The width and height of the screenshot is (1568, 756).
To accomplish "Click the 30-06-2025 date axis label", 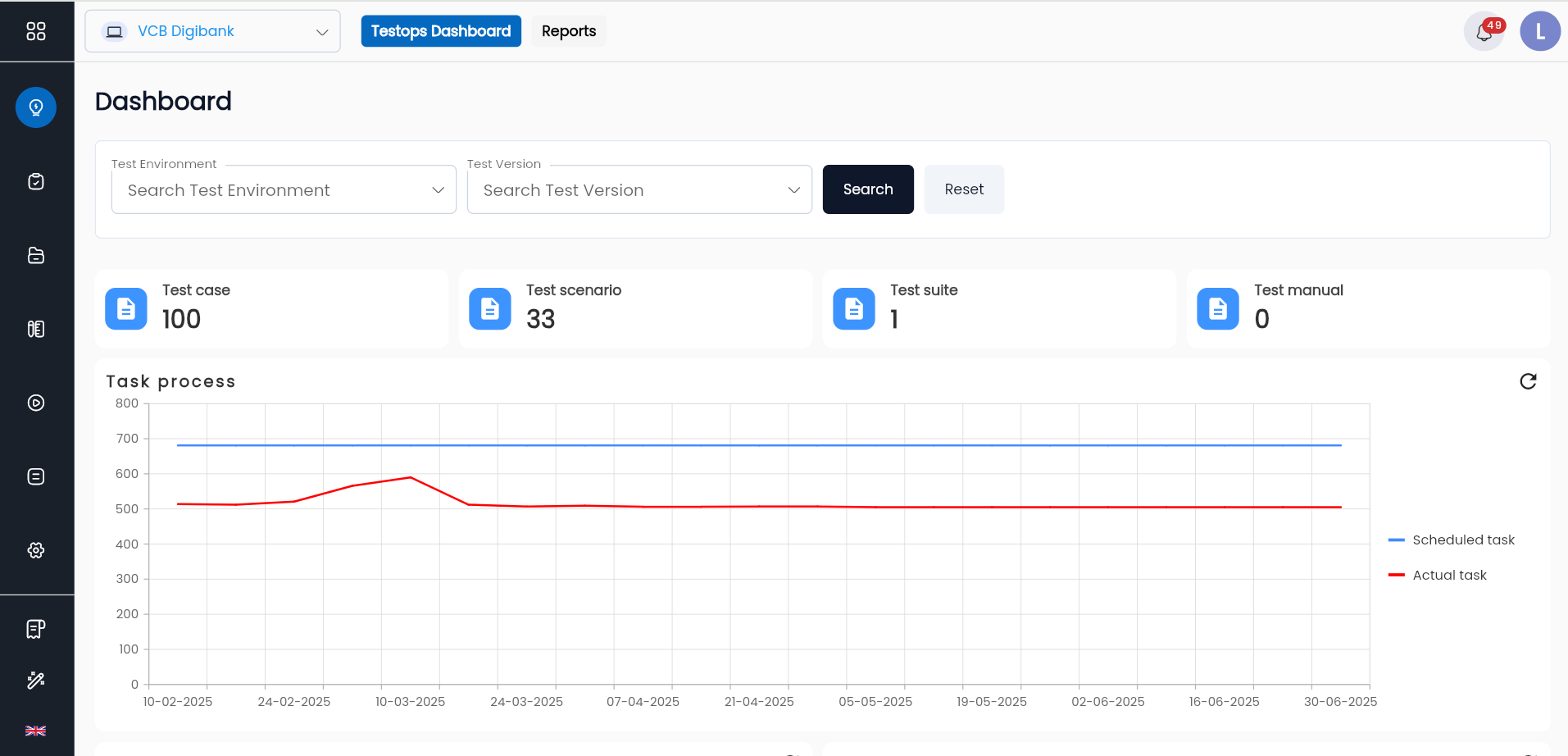I will coord(1341,702).
